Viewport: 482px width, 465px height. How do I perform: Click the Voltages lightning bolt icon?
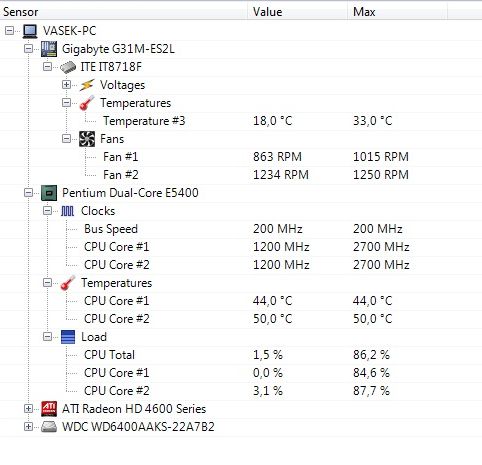pos(87,85)
